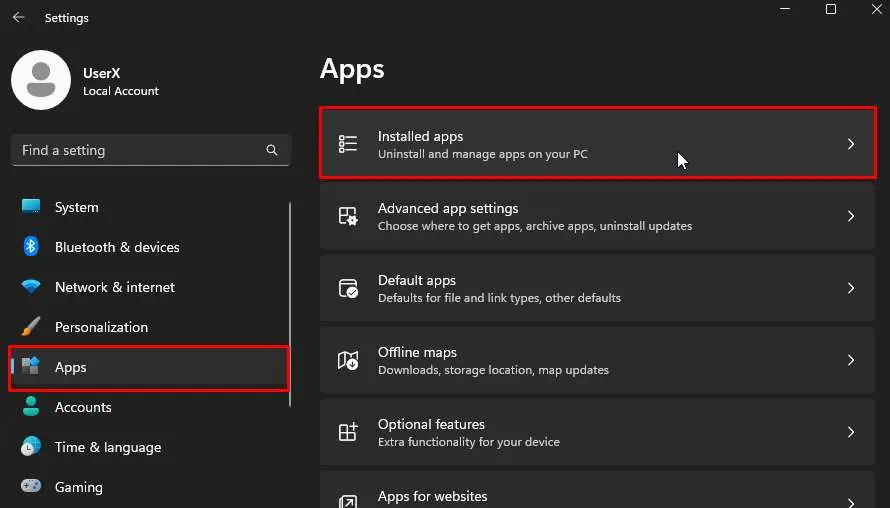Viewport: 890px width, 508px height.
Task: Open Advanced app settings via chevron arrow
Action: [851, 216]
